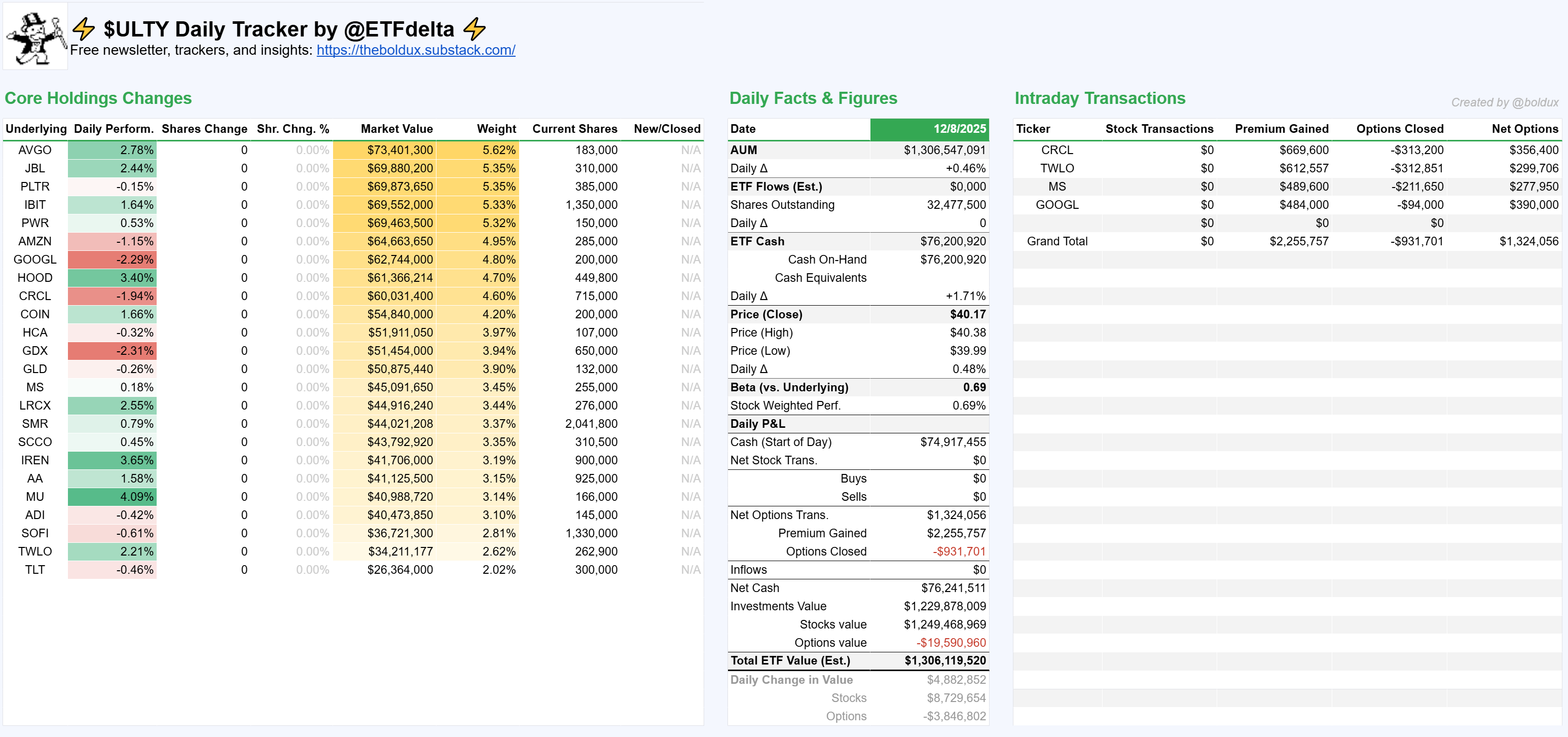Click the AUM value $1,306,547,091
The height and width of the screenshot is (737, 1568).
(944, 150)
